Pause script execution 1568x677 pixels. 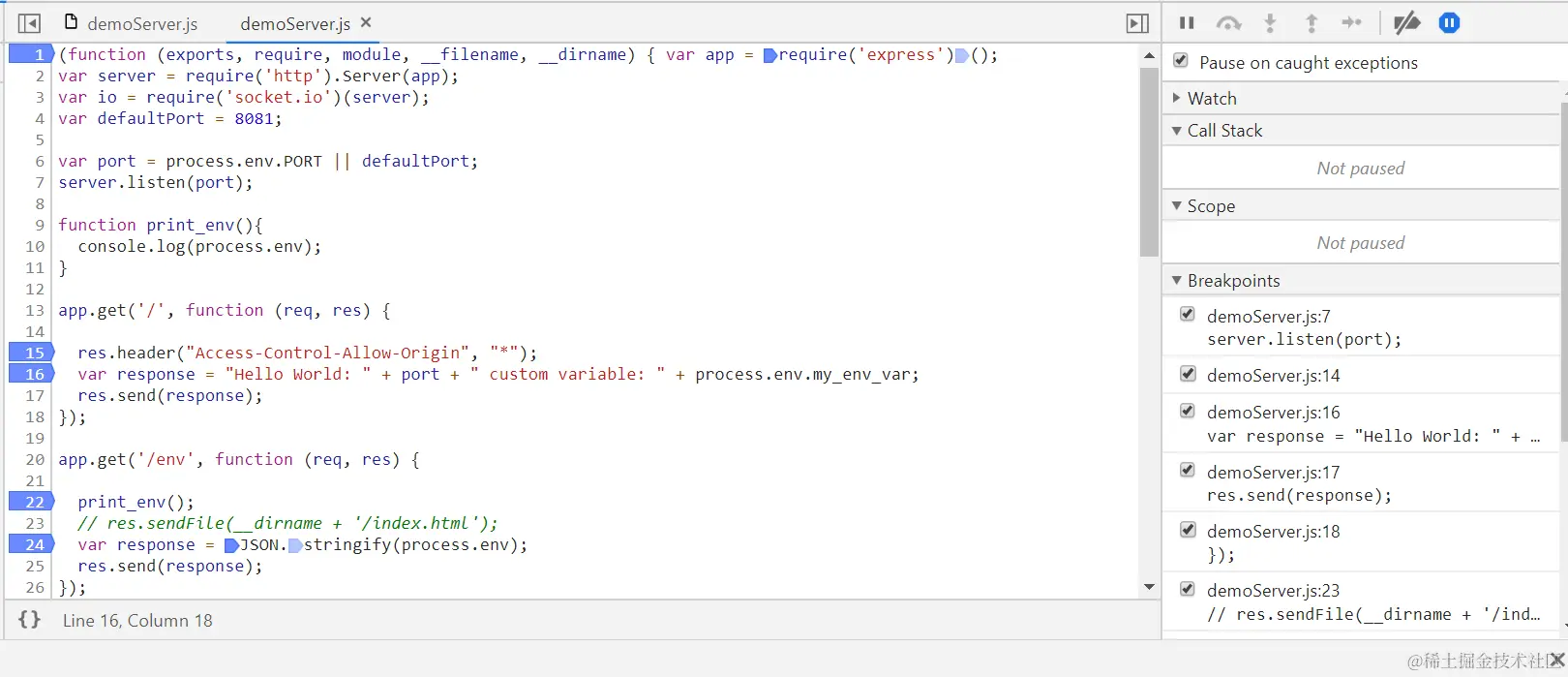(1187, 23)
